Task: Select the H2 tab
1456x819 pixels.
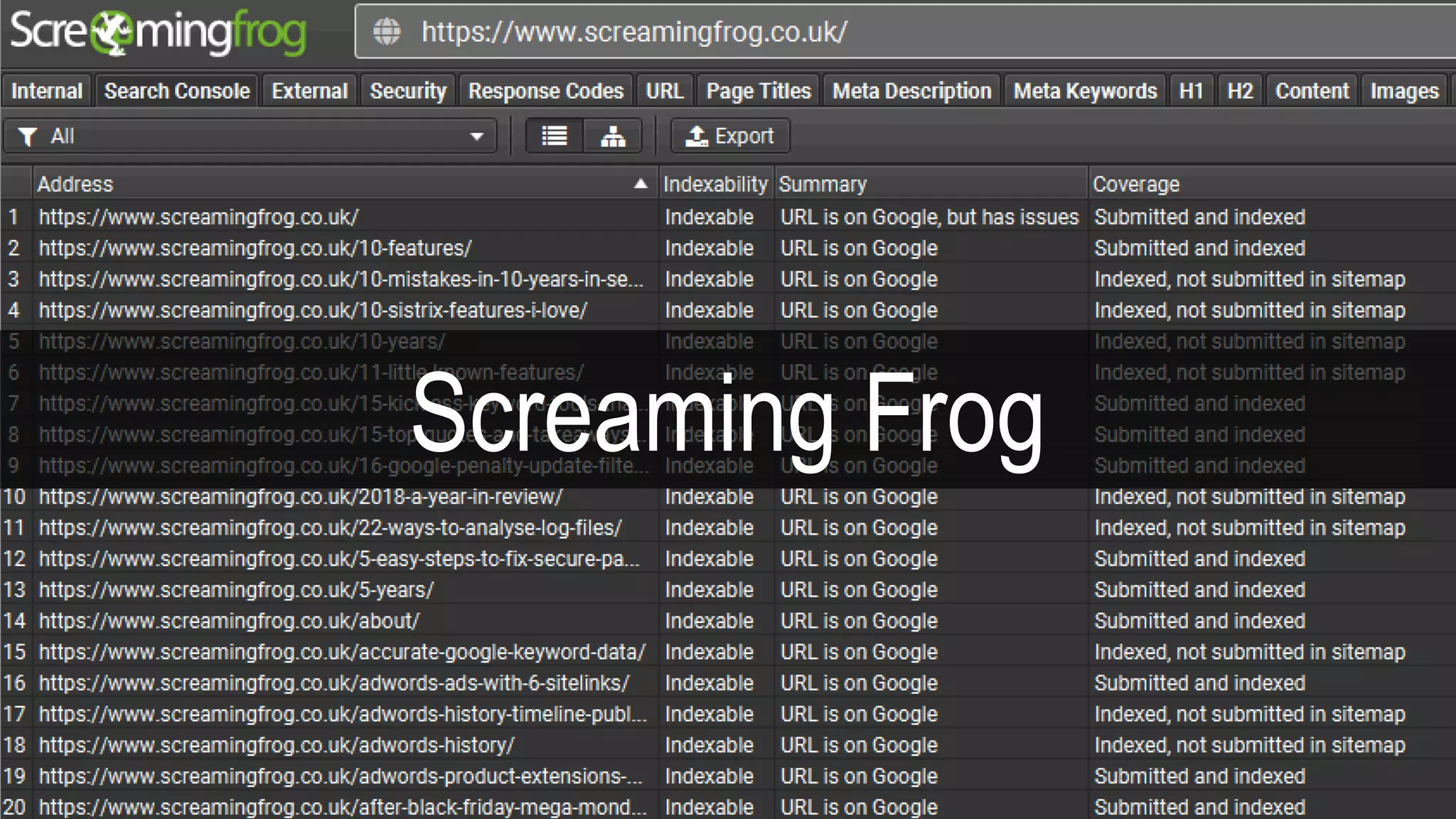Action: tap(1241, 91)
